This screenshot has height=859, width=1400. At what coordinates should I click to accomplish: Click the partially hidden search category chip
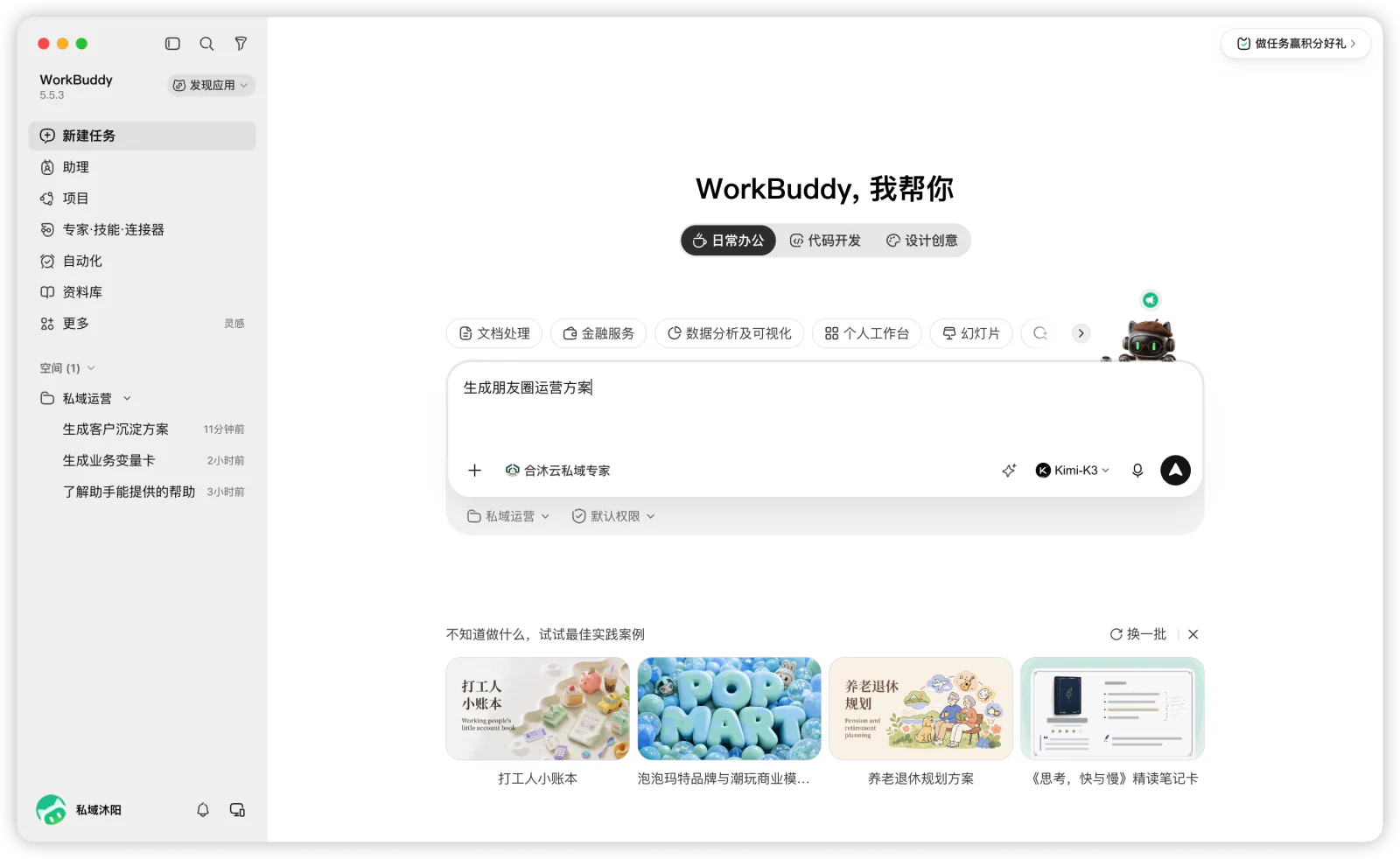point(1039,333)
